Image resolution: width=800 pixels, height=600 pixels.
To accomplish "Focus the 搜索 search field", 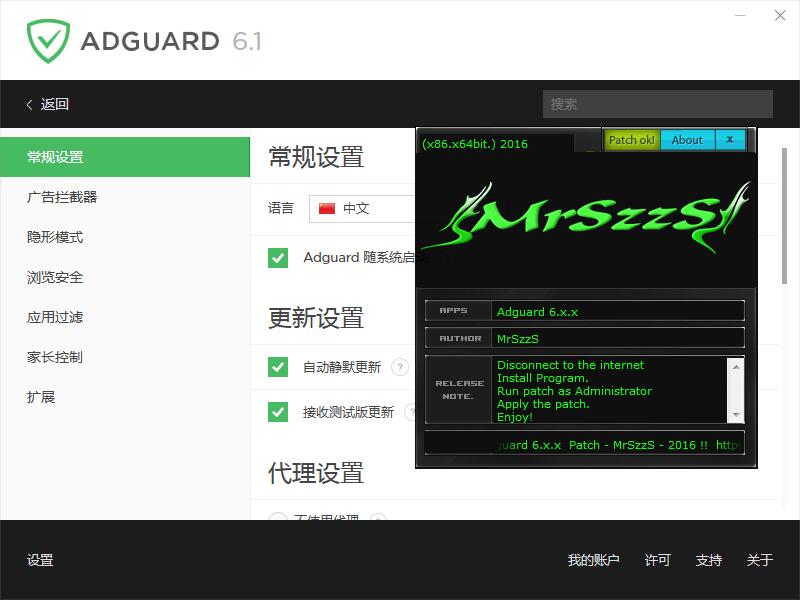I will coord(657,104).
